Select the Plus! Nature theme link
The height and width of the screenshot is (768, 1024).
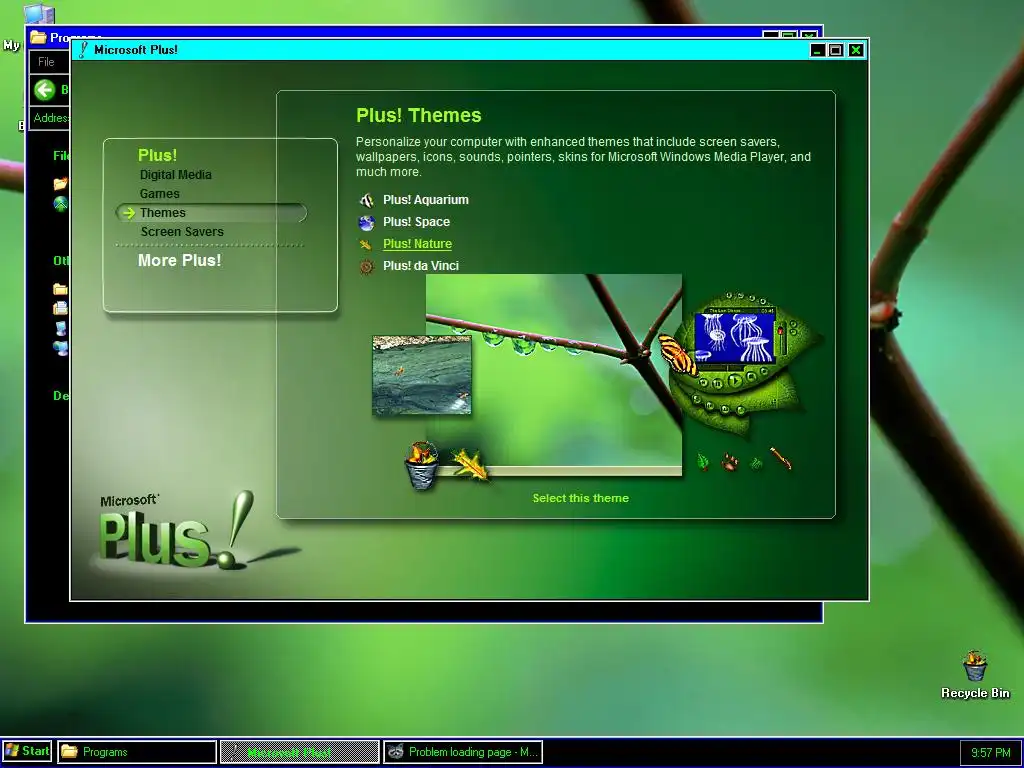[x=417, y=244]
